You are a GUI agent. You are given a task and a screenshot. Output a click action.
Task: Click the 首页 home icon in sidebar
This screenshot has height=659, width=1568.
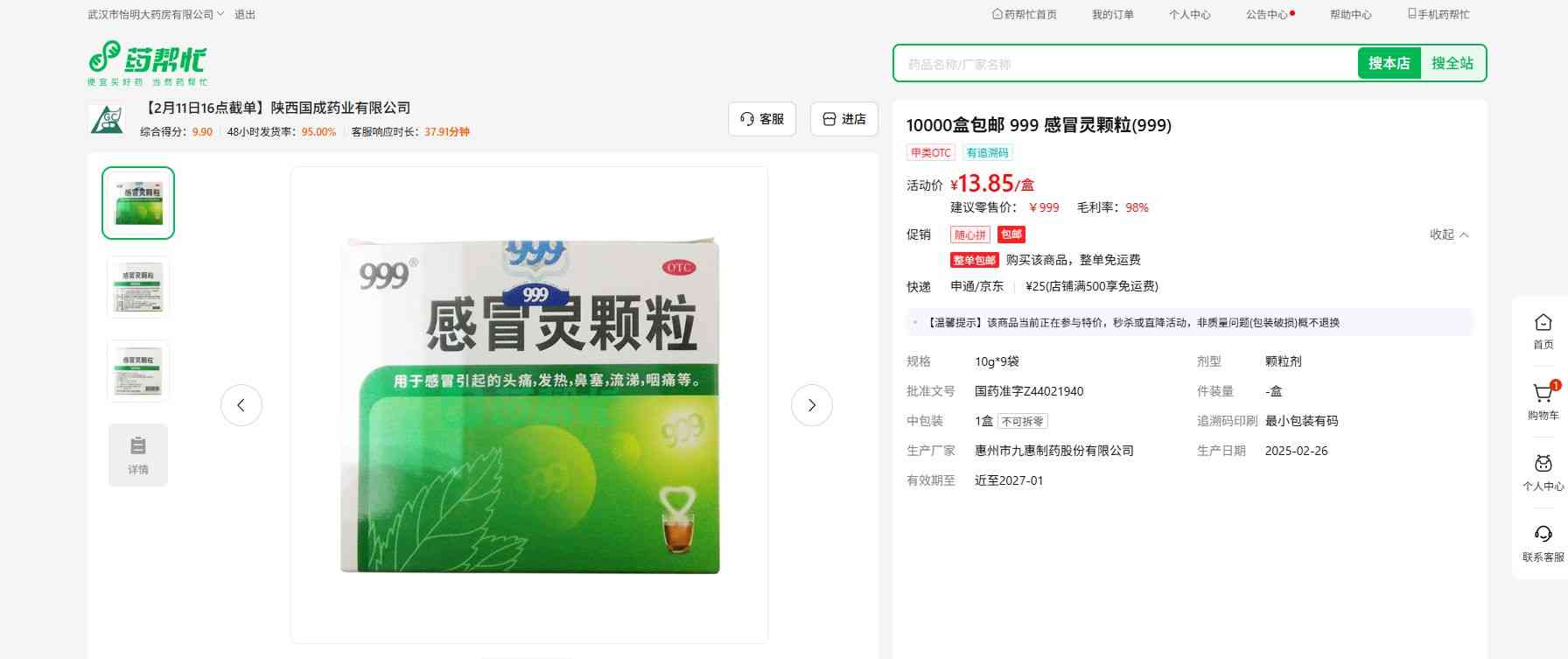tap(1543, 330)
